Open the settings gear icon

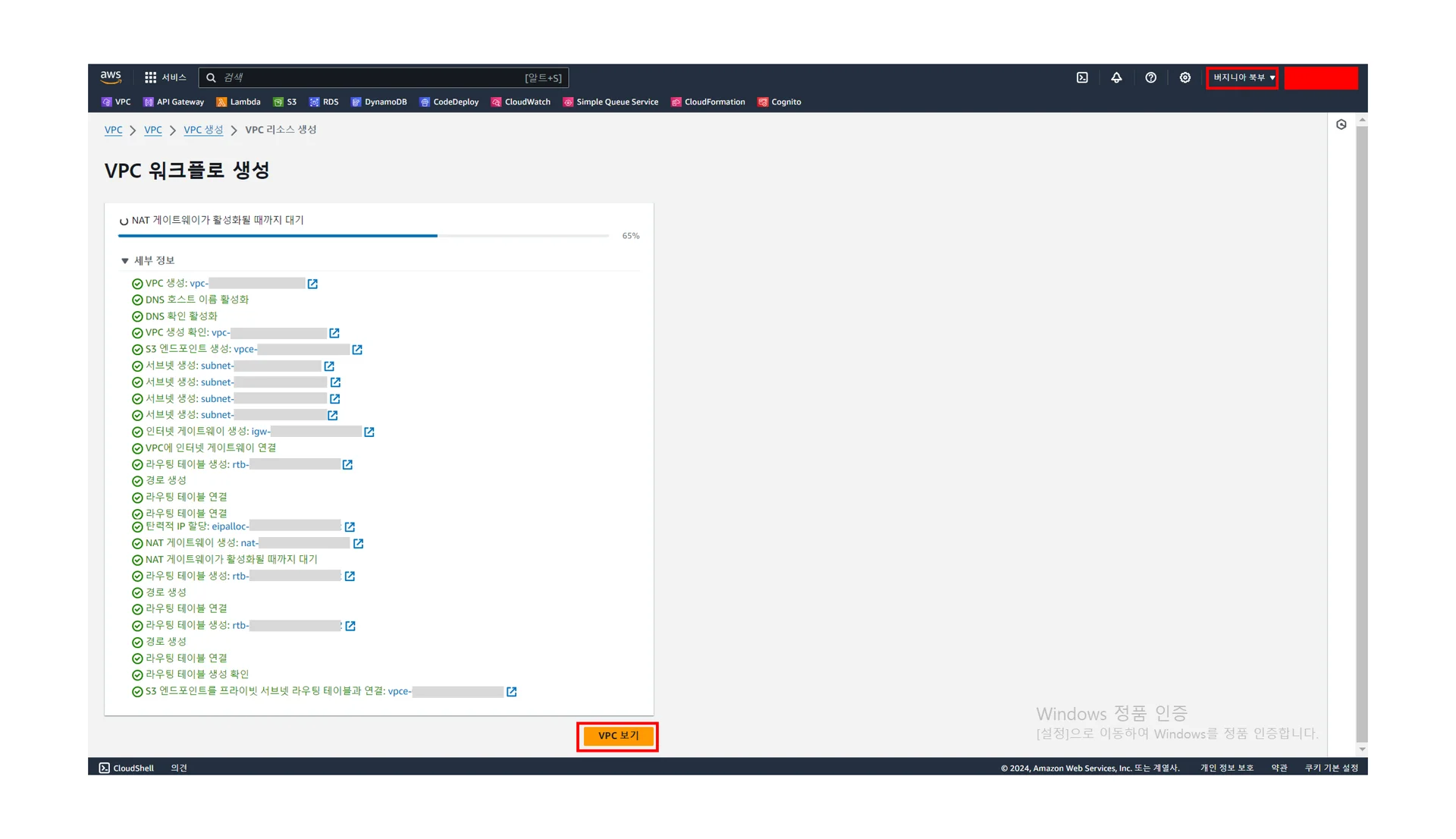coord(1185,77)
